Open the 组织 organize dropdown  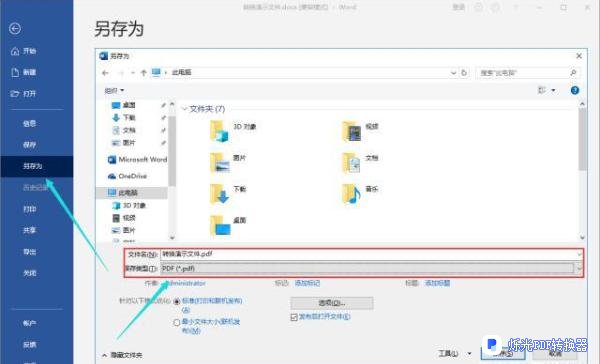pos(114,90)
